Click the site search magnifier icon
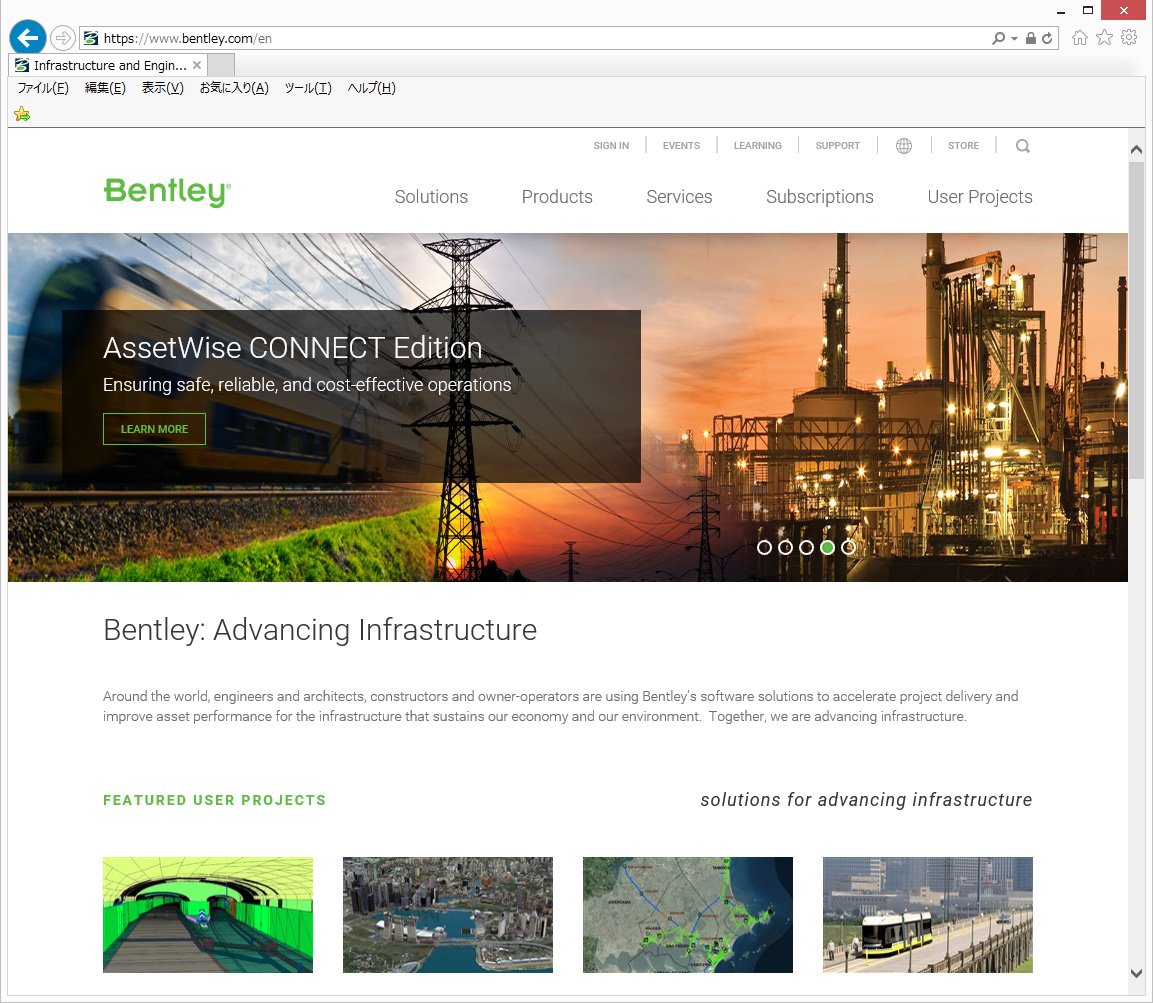This screenshot has width=1153, height=1003. click(x=1023, y=146)
